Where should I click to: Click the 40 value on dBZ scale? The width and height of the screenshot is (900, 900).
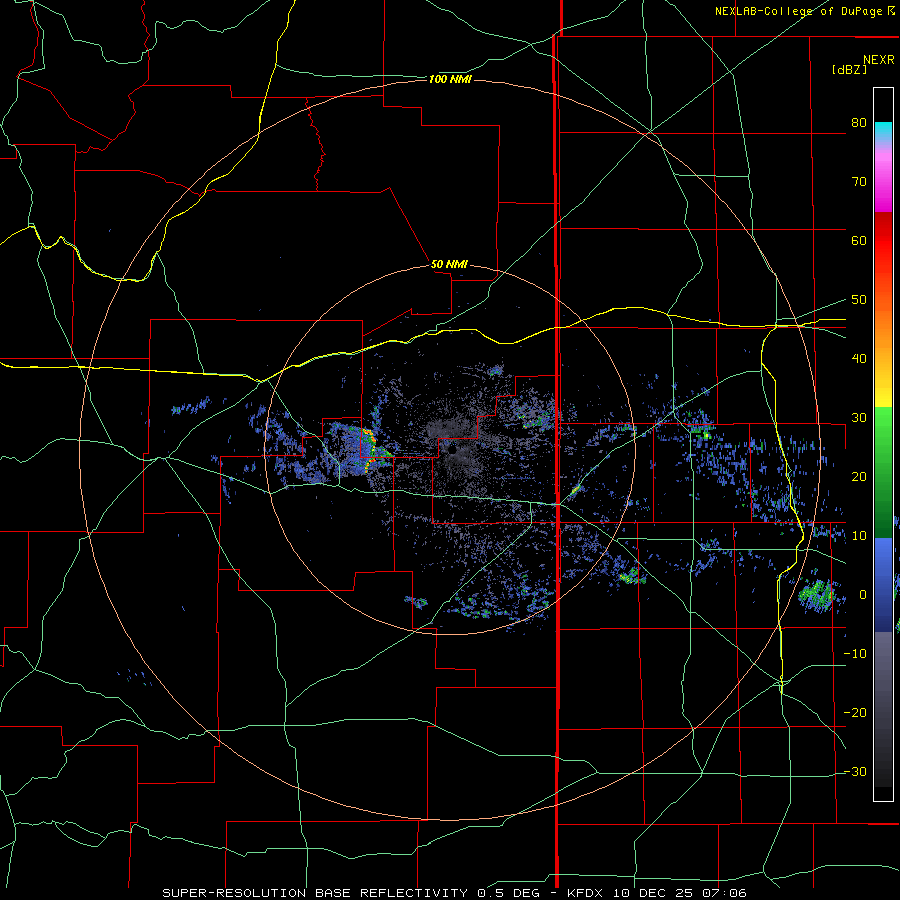click(x=859, y=359)
